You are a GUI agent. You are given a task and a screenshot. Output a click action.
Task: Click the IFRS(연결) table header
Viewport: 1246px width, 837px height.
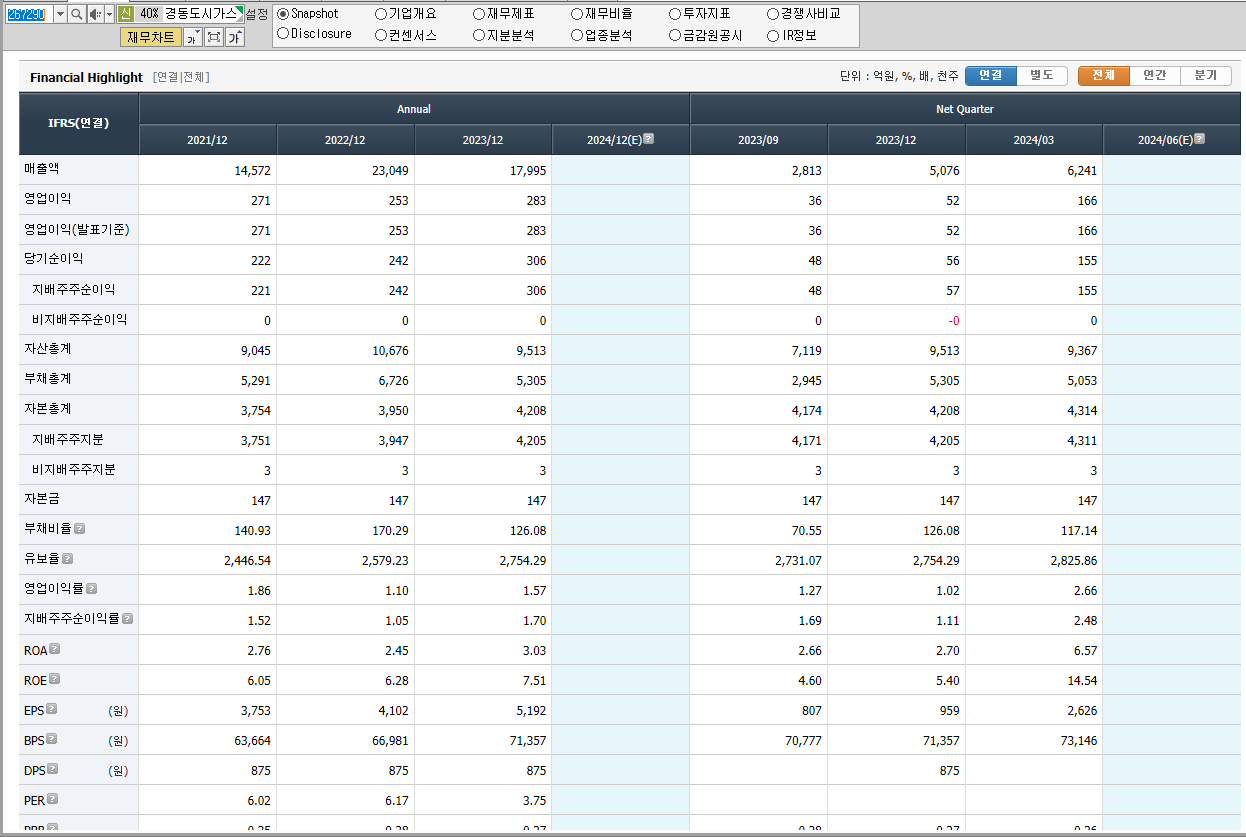[x=79, y=123]
